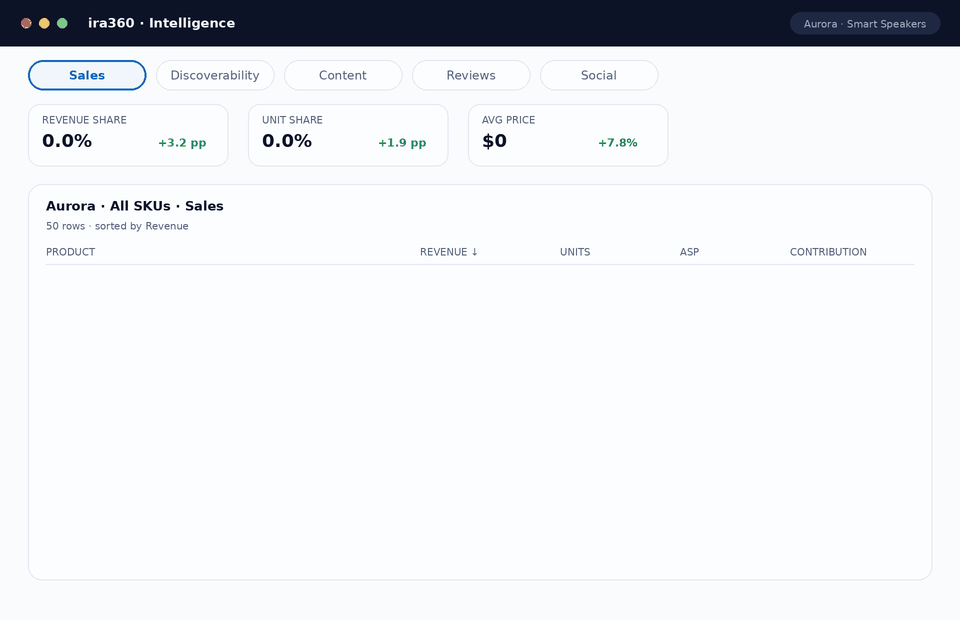
Task: Click the +3.2 pp change value
Action: pos(182,143)
